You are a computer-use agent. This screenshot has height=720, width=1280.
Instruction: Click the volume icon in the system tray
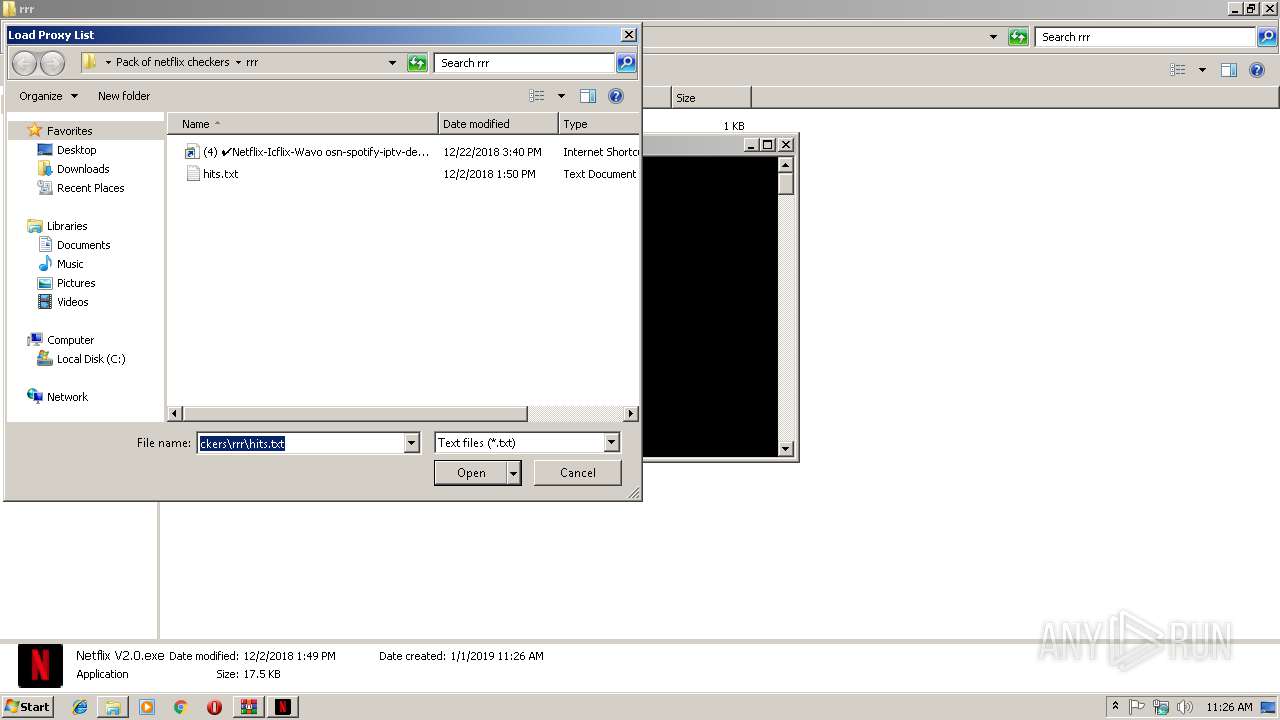(x=1184, y=707)
